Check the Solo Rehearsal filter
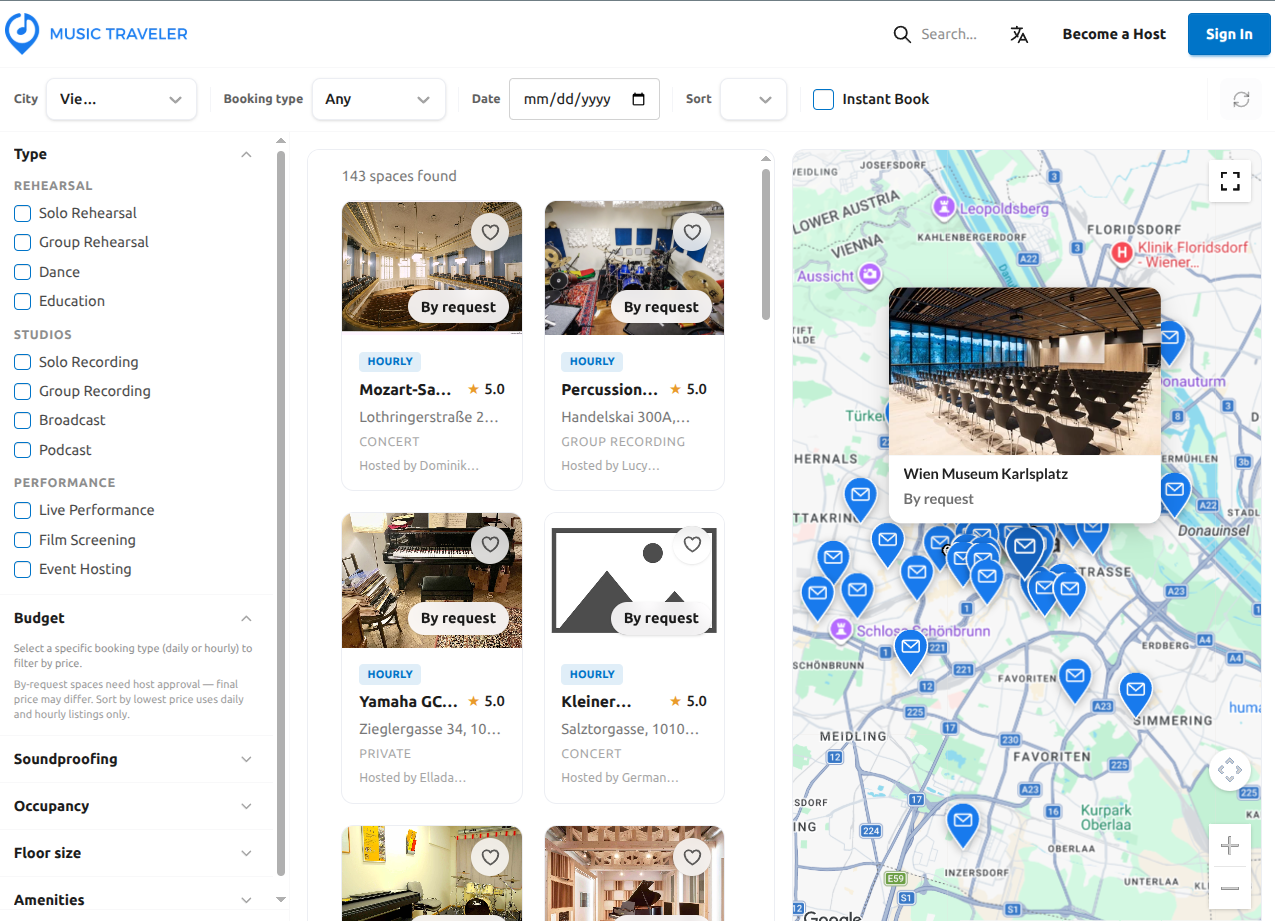 coord(22,213)
